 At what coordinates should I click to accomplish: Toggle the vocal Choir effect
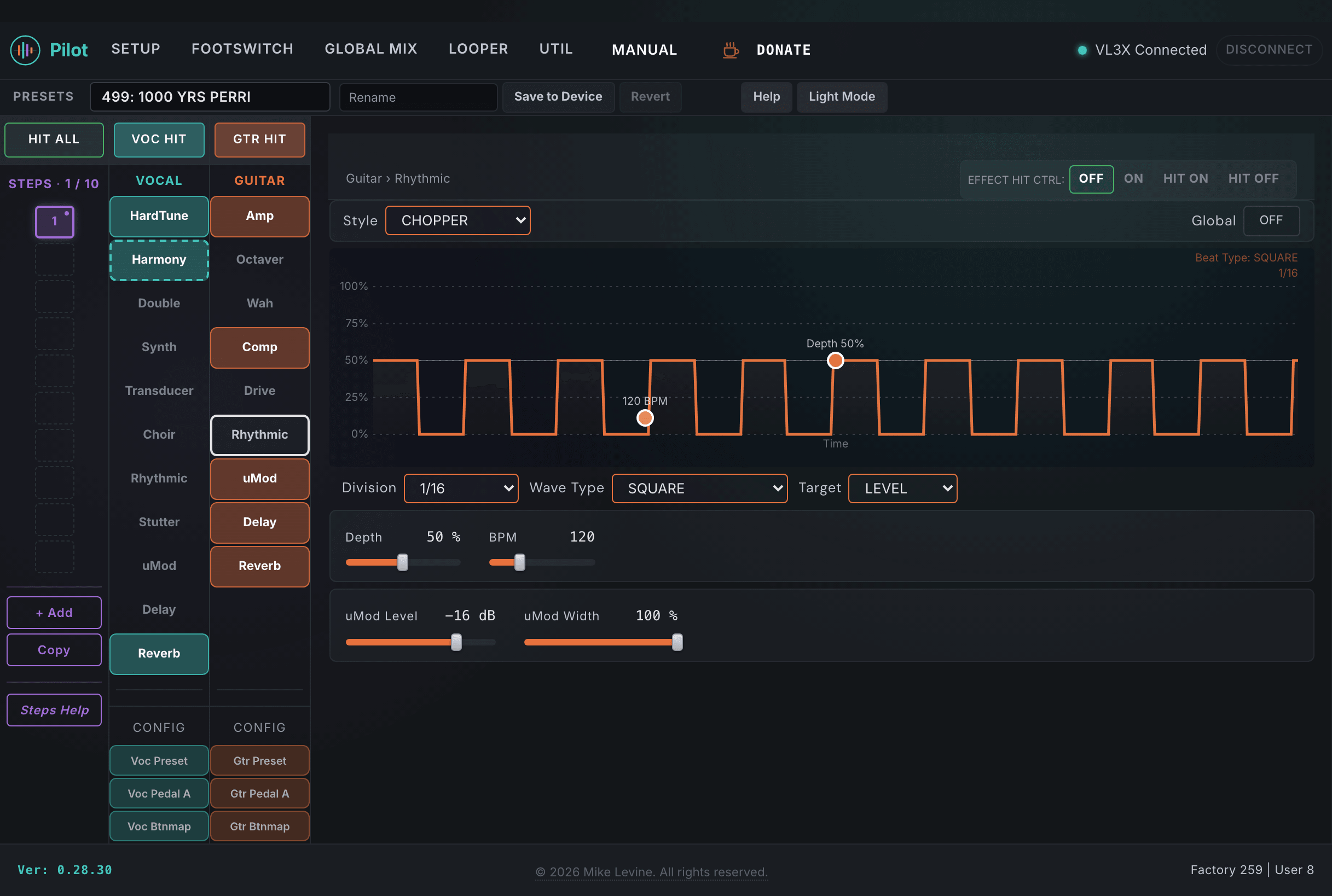point(159,435)
